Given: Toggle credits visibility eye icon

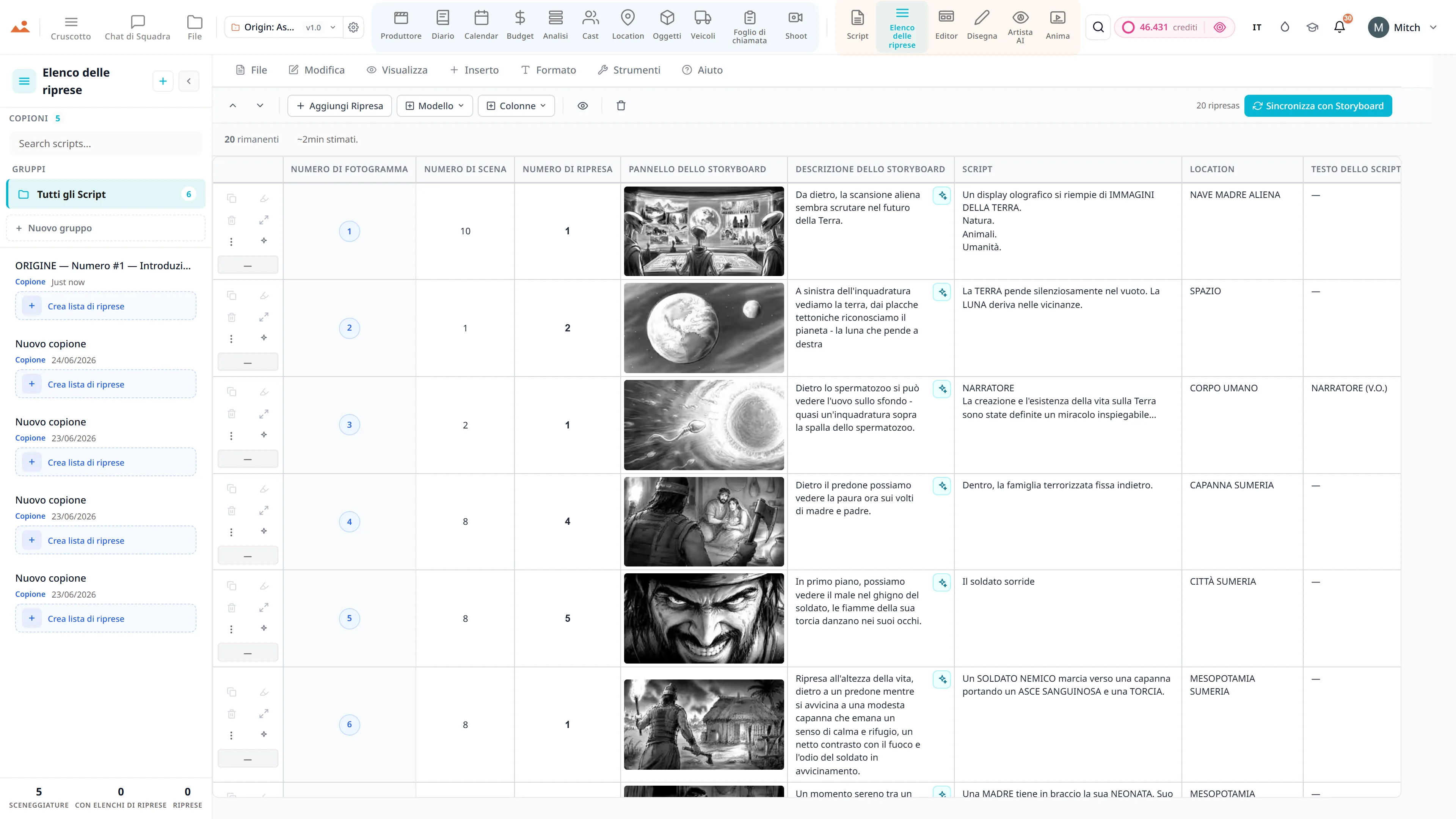Looking at the screenshot, I should coord(1219,27).
